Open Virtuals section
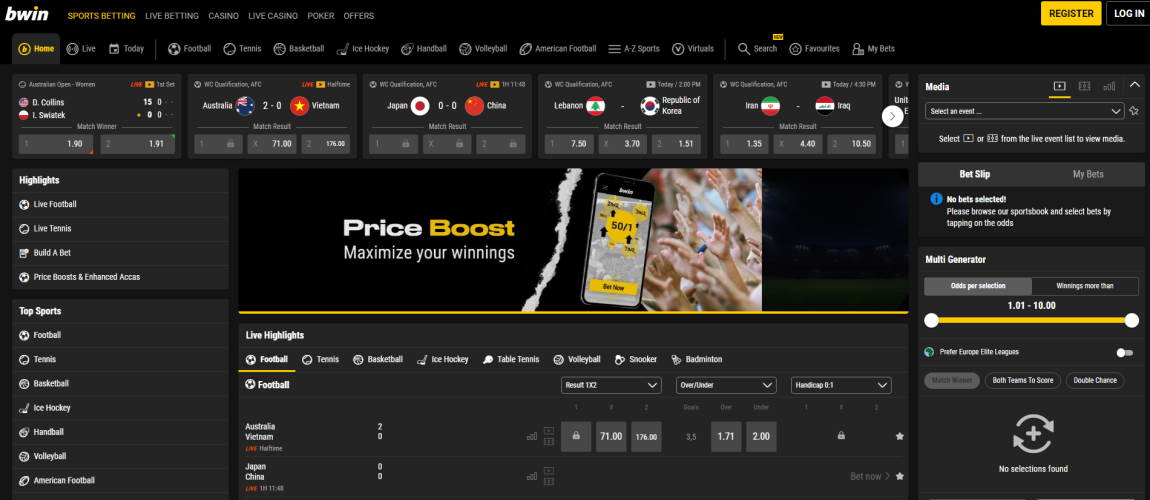 [693, 49]
